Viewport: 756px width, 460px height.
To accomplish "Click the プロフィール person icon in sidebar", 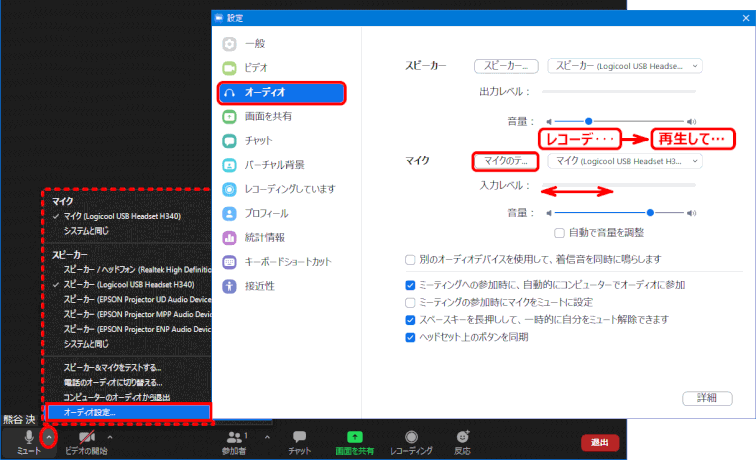I will [230, 213].
